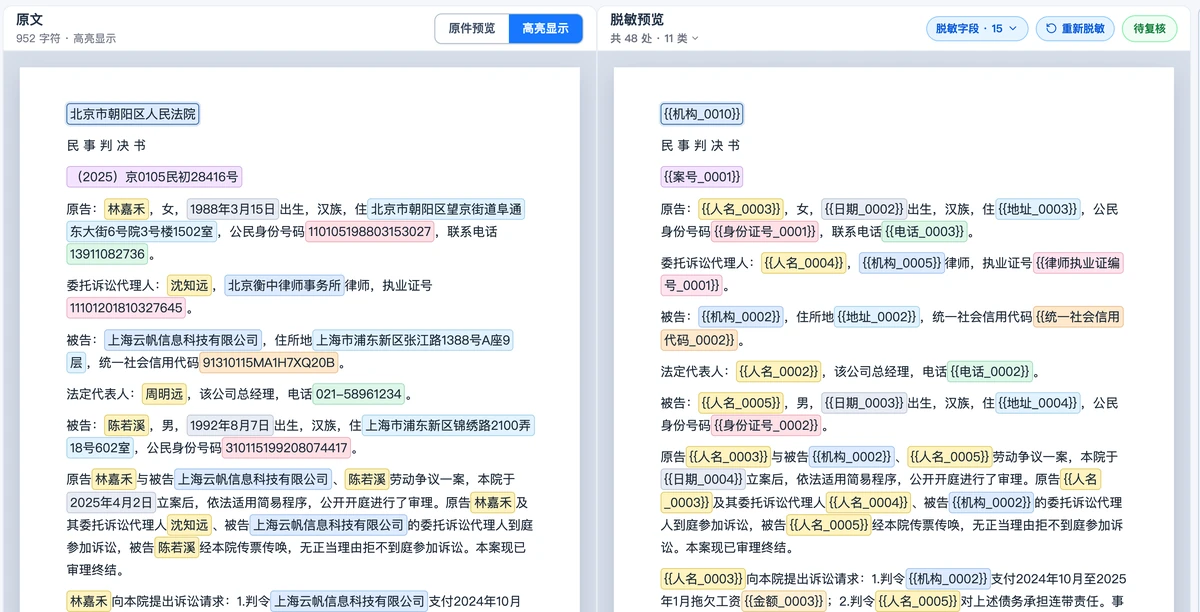
Task: Click the {{地址_0003}} placeholder
Action: tap(1038, 209)
